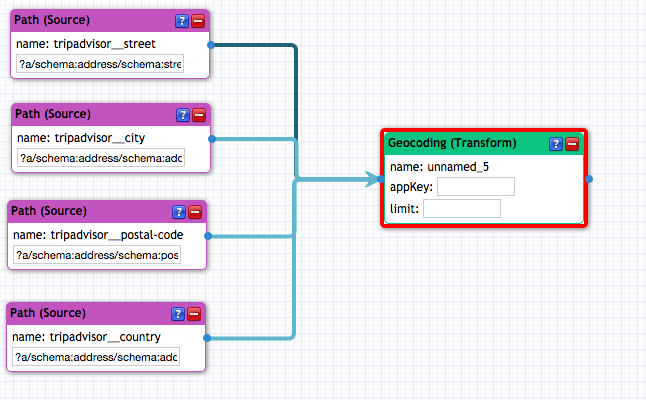This screenshot has width=646, height=400.
Task: Click 'name: tripadvisor__city' label
Action: (81, 138)
